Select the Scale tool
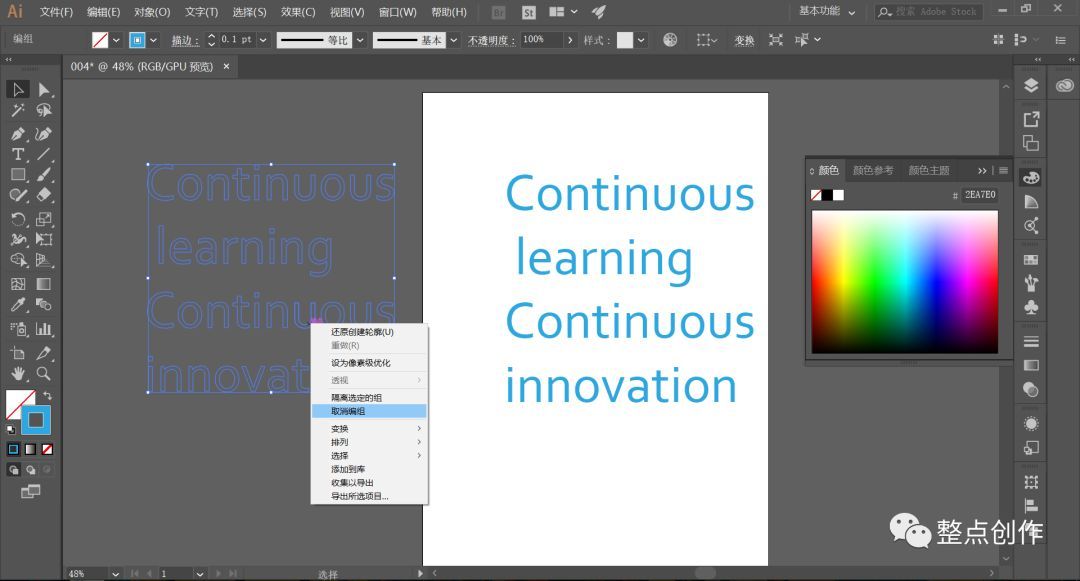Screen dimensions: 1080x581 click(x=43, y=219)
